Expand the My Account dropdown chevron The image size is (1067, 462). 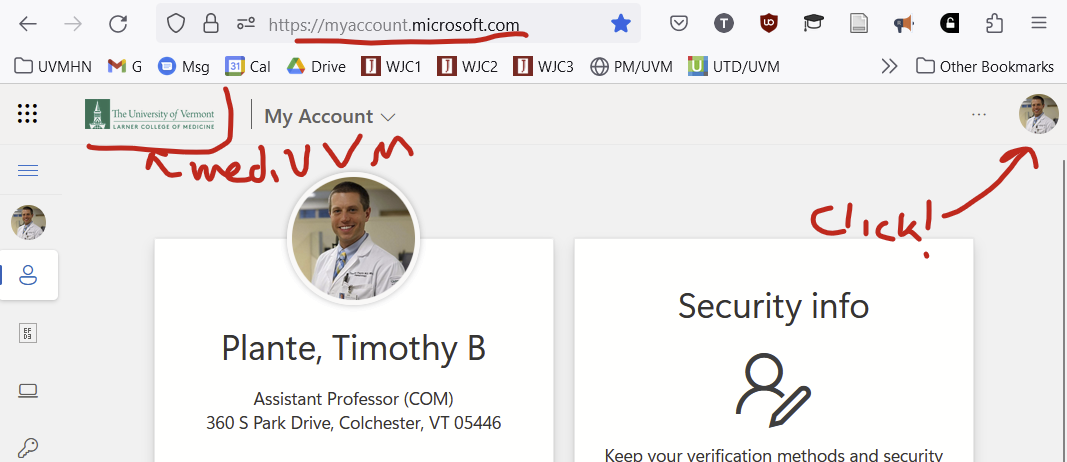coord(388,117)
